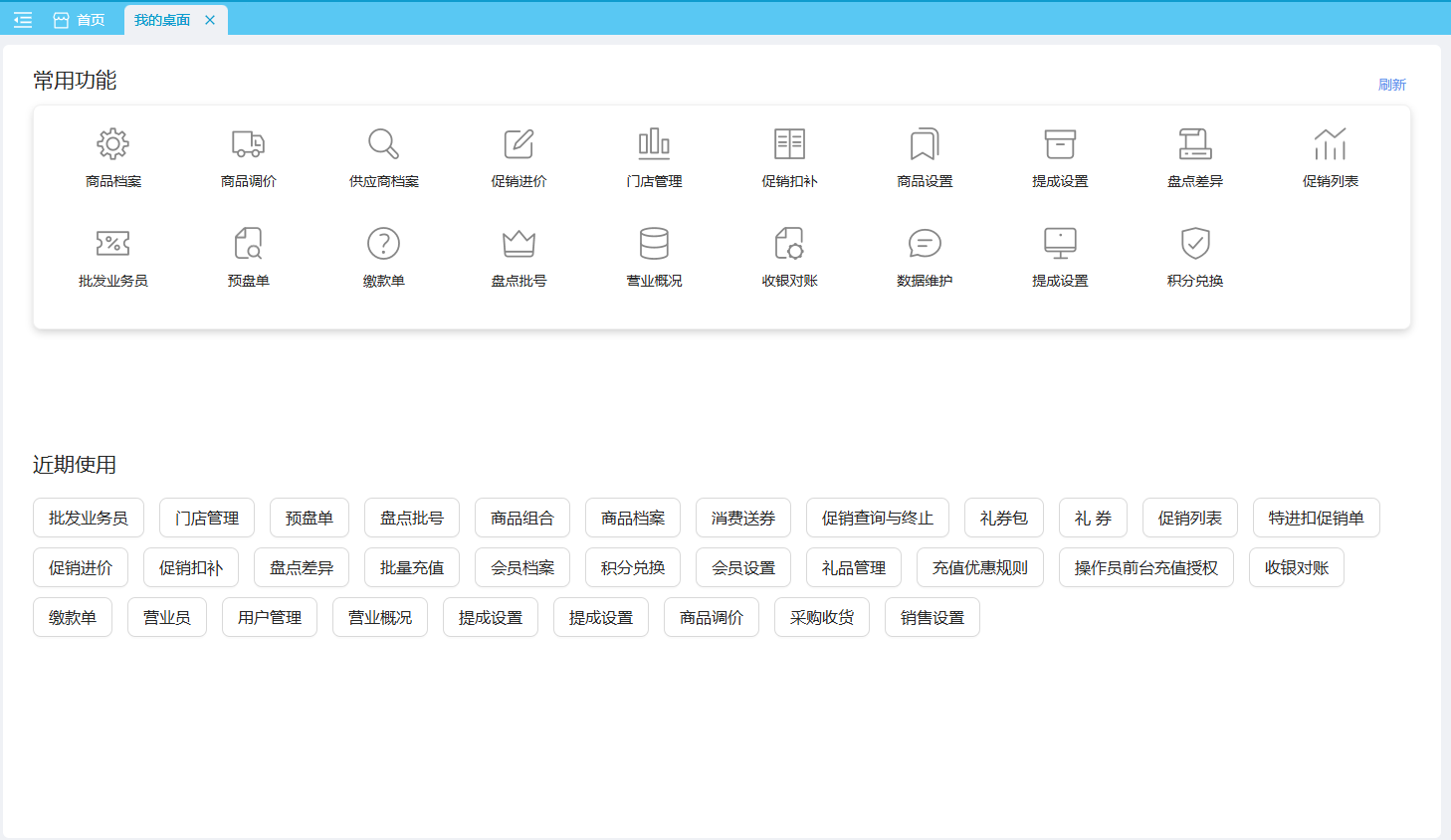This screenshot has width=1451, height=840.
Task: Click the 刷新 link
Action: coord(1391,85)
